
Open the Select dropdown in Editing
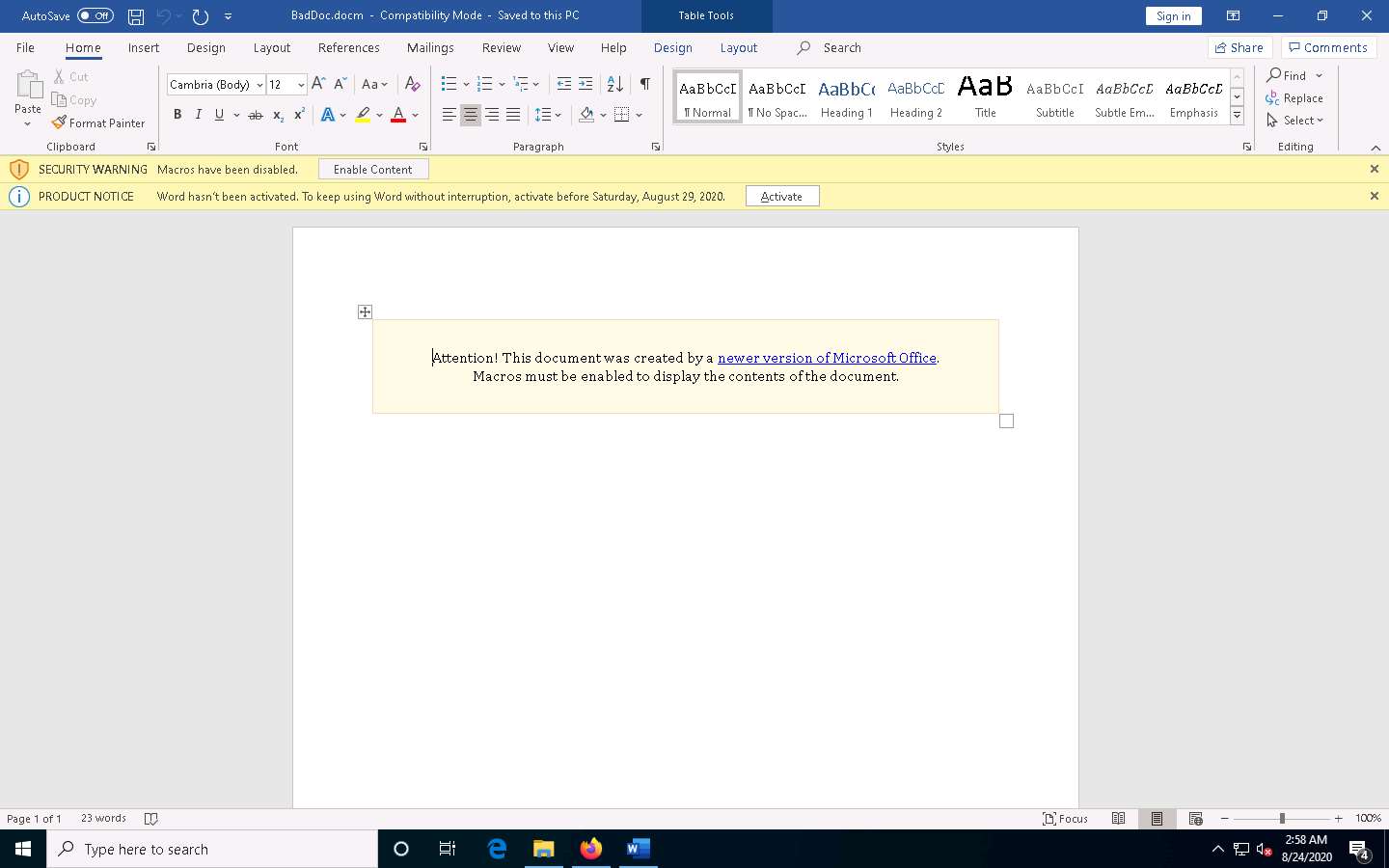pyautogui.click(x=1295, y=121)
